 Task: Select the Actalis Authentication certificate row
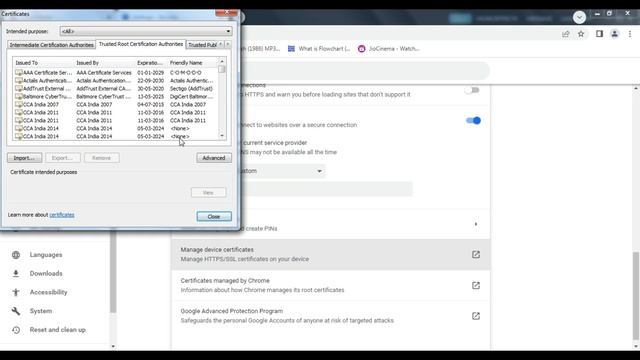tap(115, 81)
